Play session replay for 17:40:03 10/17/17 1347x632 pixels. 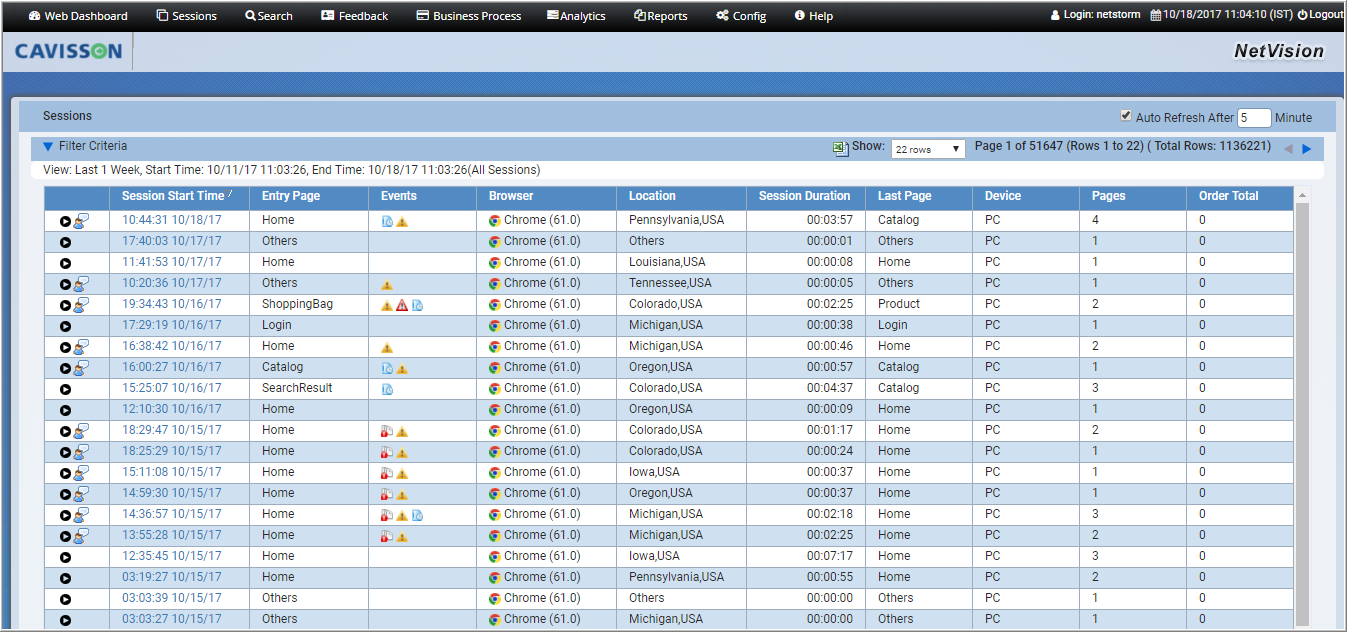click(65, 242)
